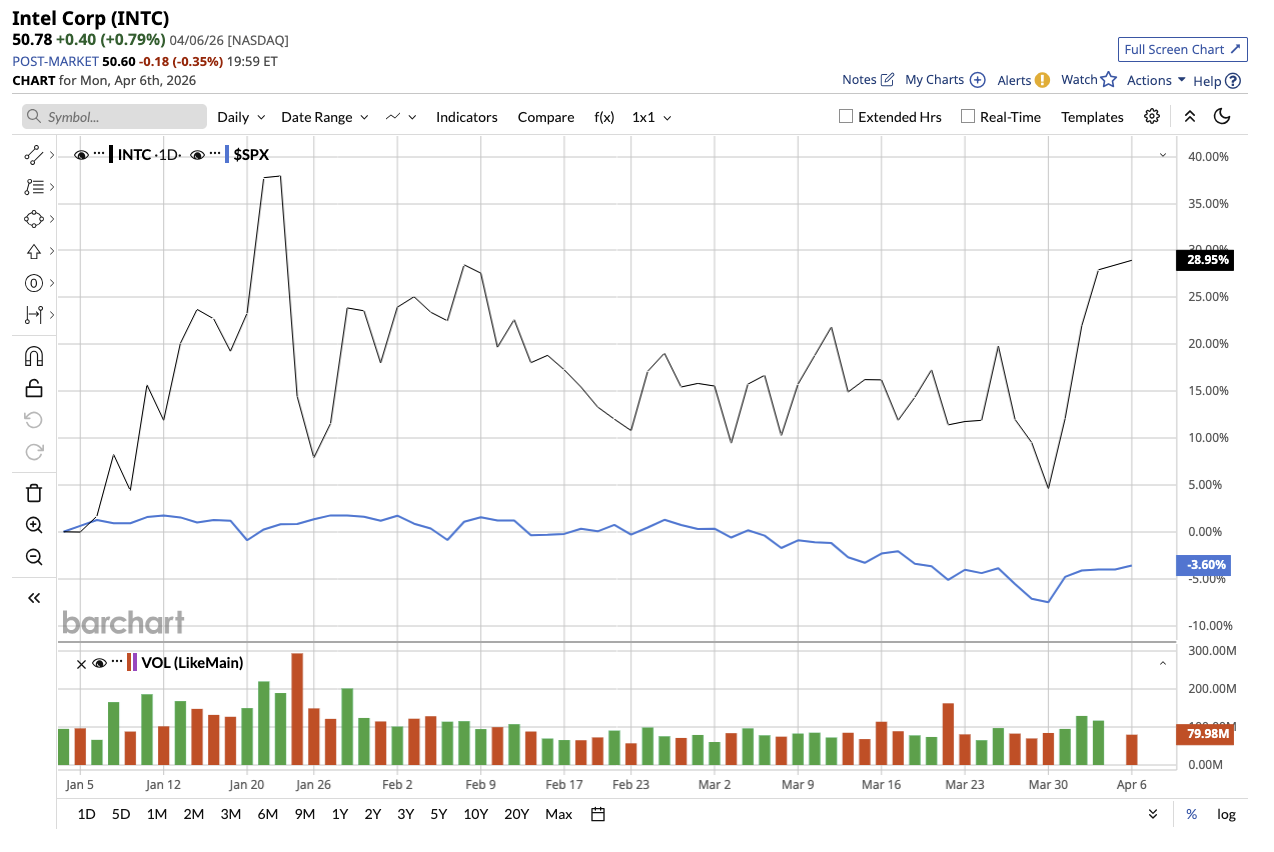1274x852 pixels.
Task: Open chart settings gear icon
Action: 1152,116
